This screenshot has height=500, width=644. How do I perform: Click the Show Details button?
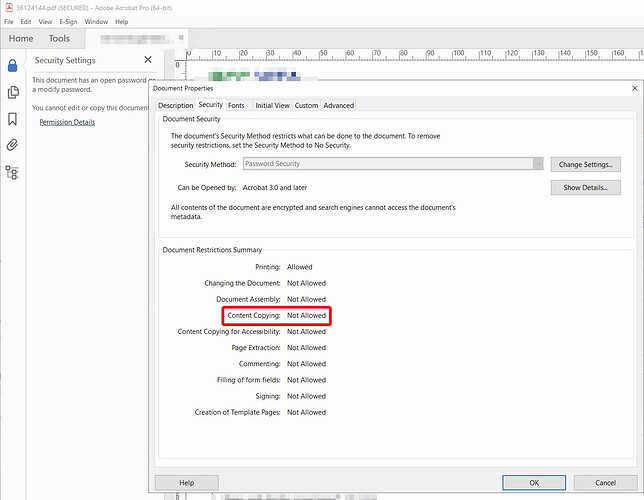pos(585,187)
